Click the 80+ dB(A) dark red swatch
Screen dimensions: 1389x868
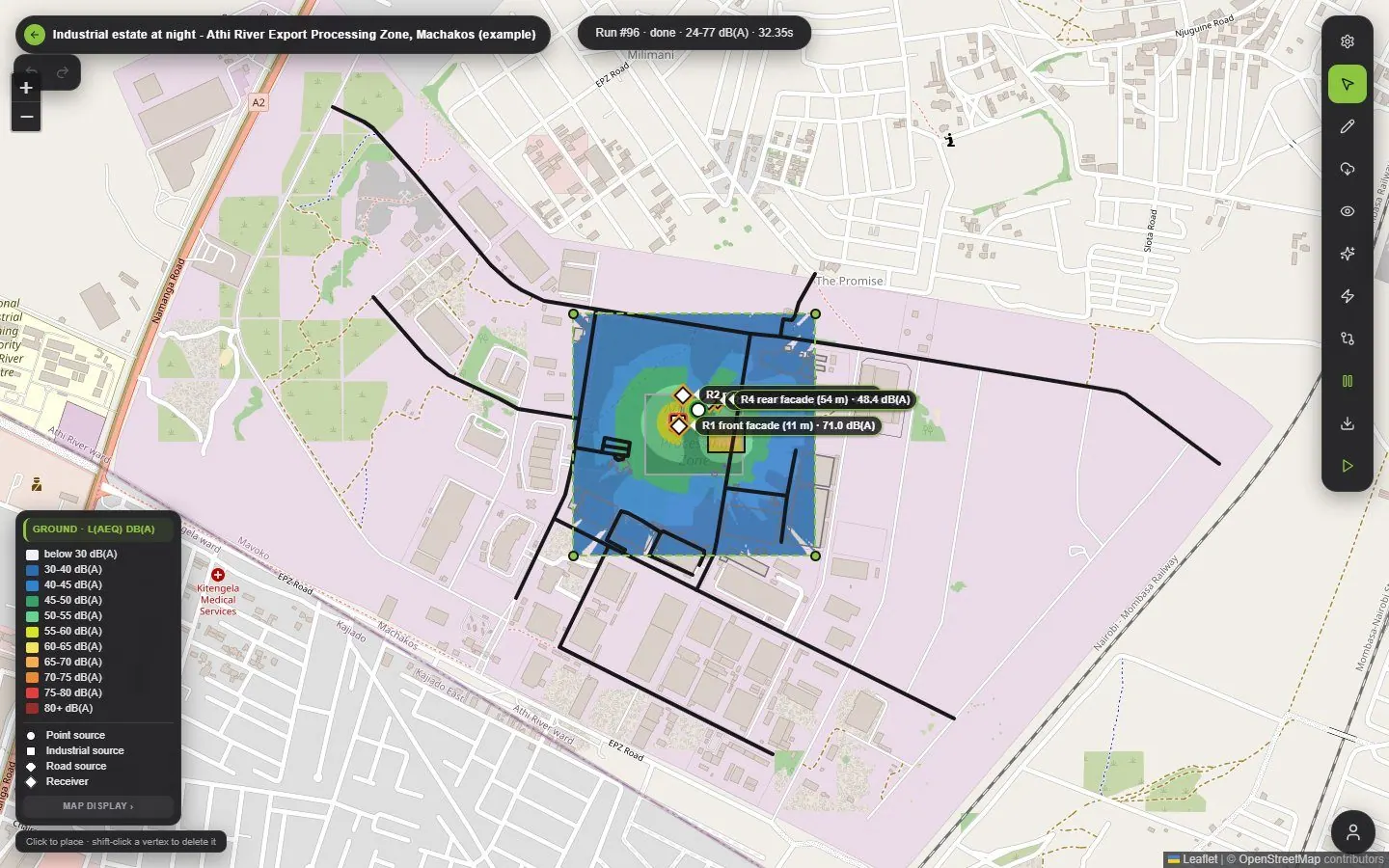(x=32, y=709)
